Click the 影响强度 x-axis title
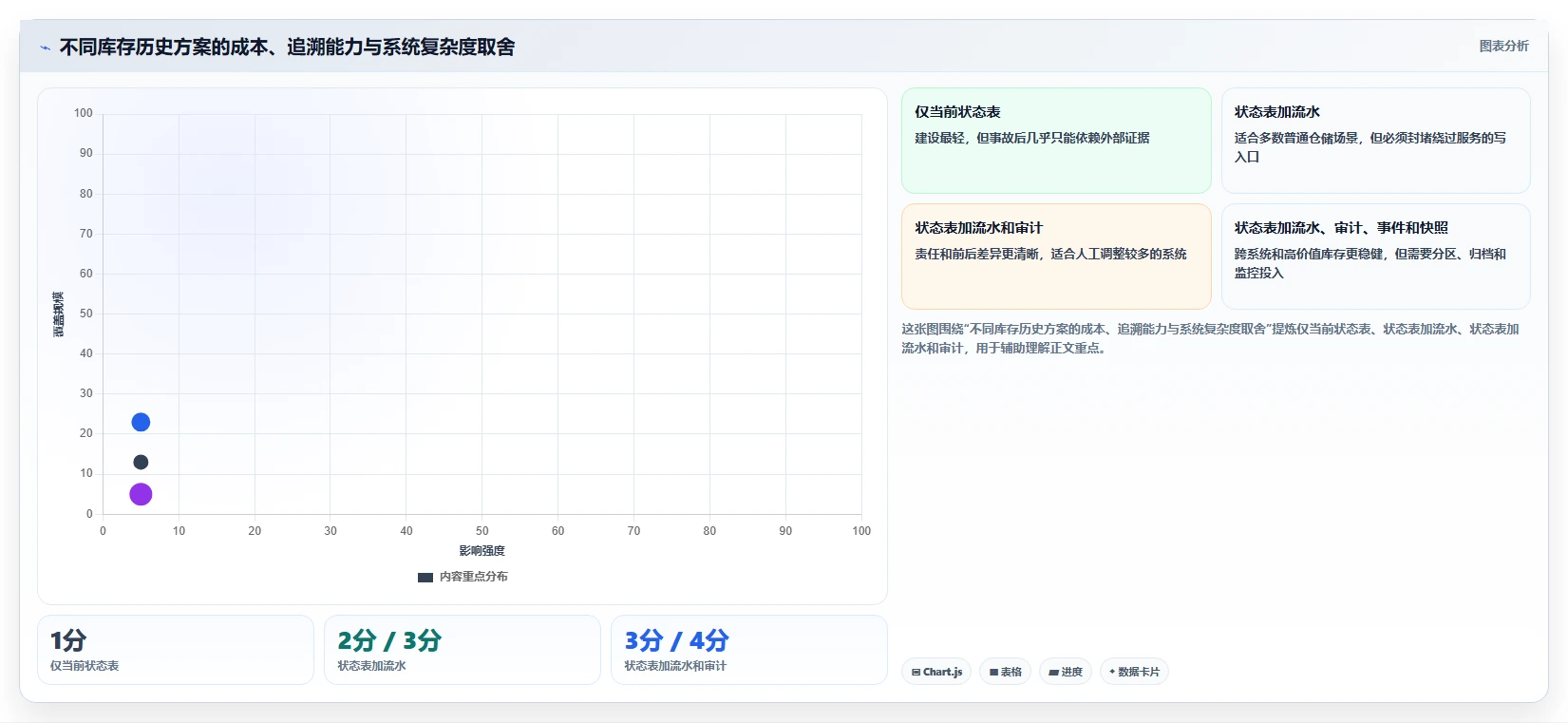 482,551
